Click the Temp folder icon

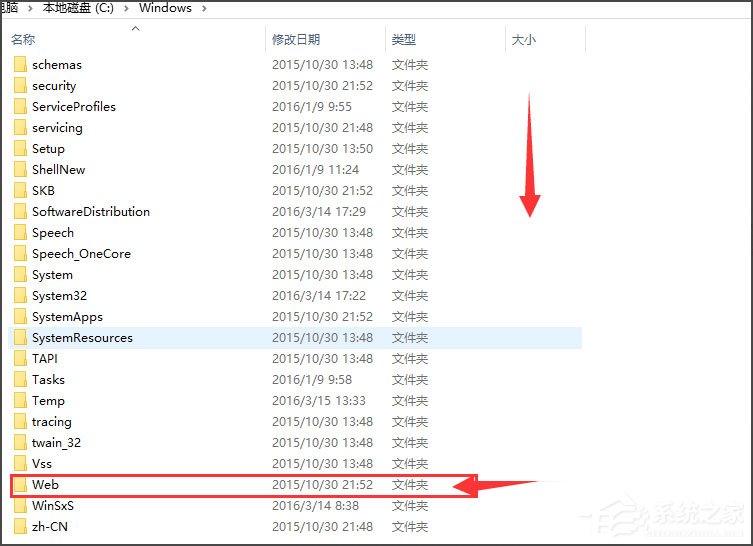20,401
